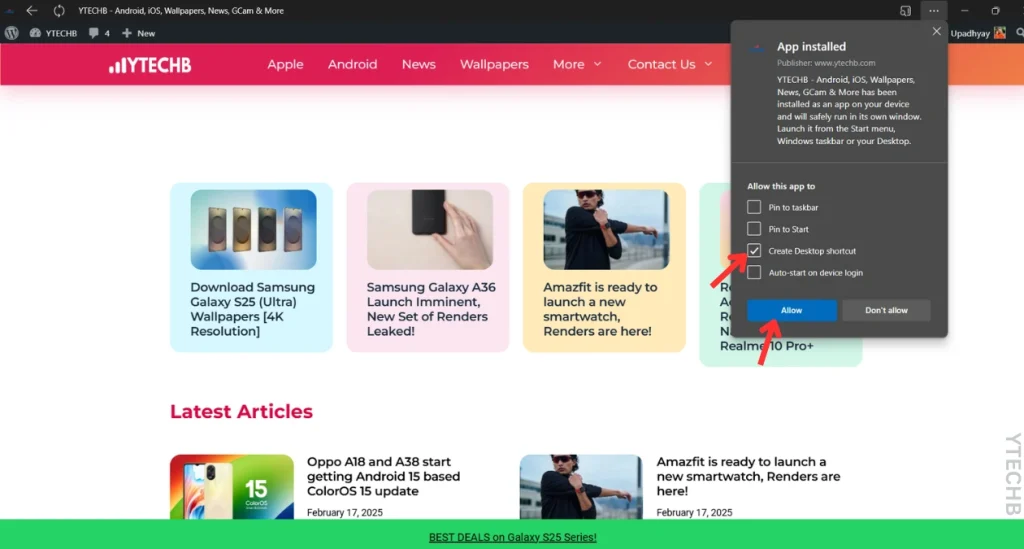Check the Pin to Start box
Image resolution: width=1024 pixels, height=549 pixels.
pyautogui.click(x=754, y=229)
